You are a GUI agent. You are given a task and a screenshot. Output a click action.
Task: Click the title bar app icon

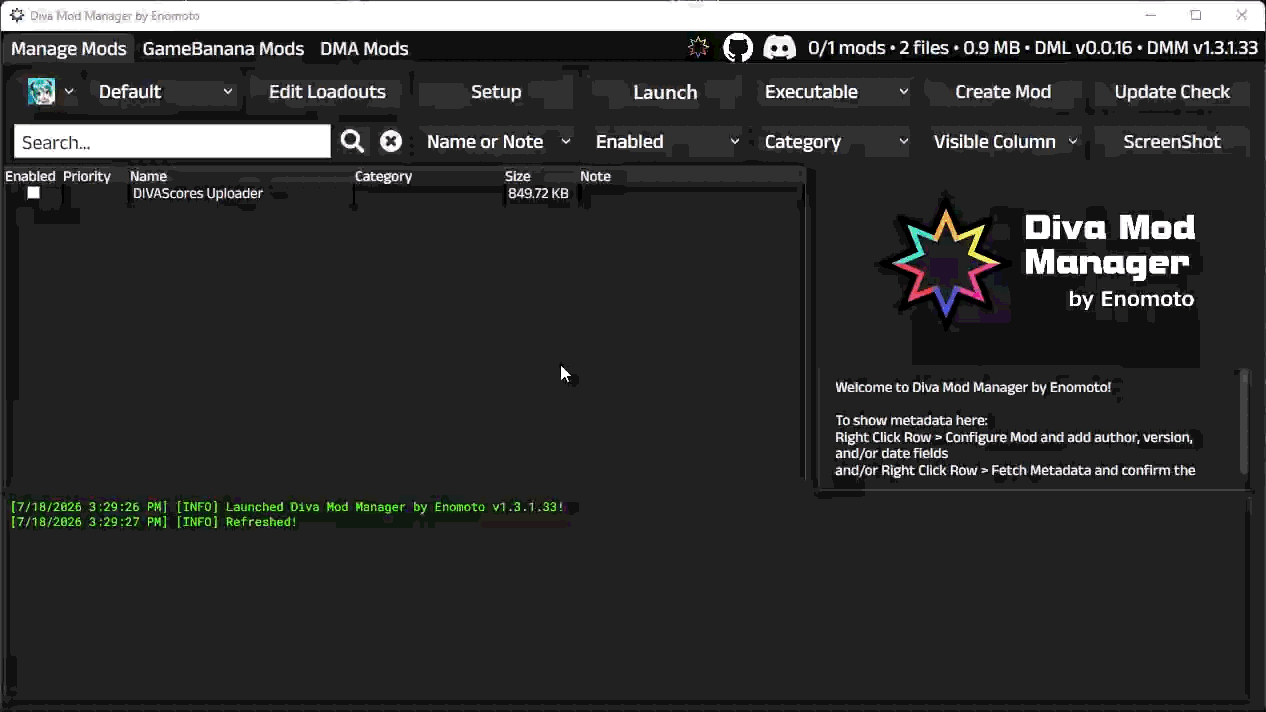16,16
